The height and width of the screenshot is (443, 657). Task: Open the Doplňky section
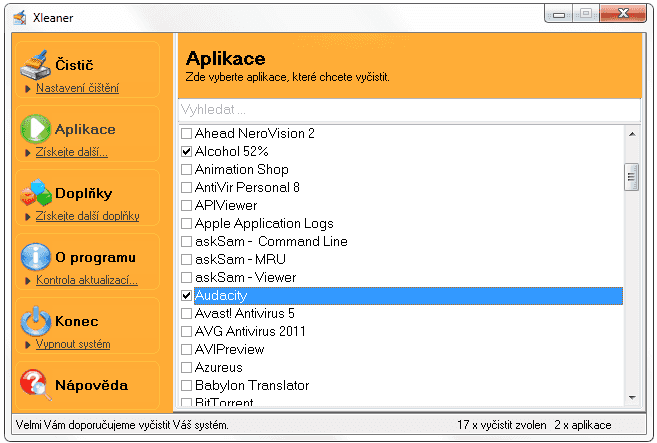84,193
